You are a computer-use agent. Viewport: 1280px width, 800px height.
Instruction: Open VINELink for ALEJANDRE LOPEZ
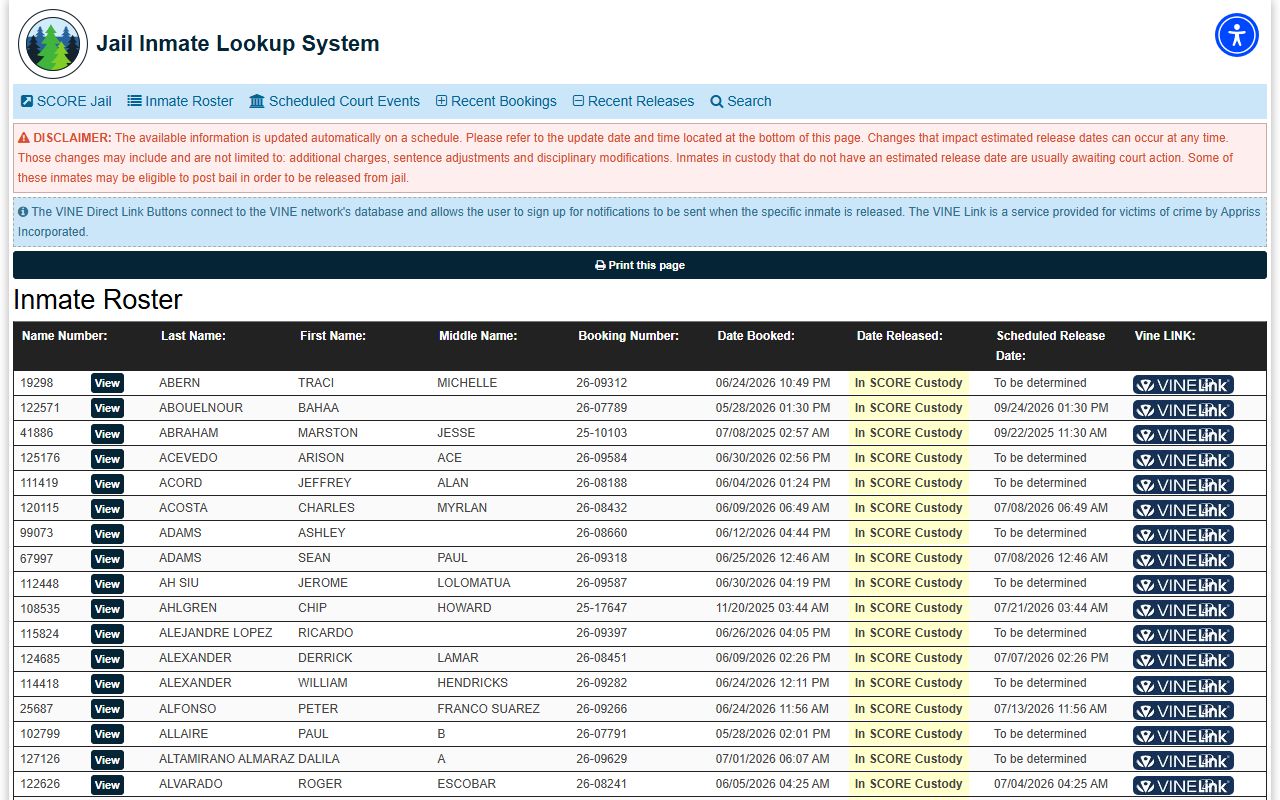point(1183,634)
